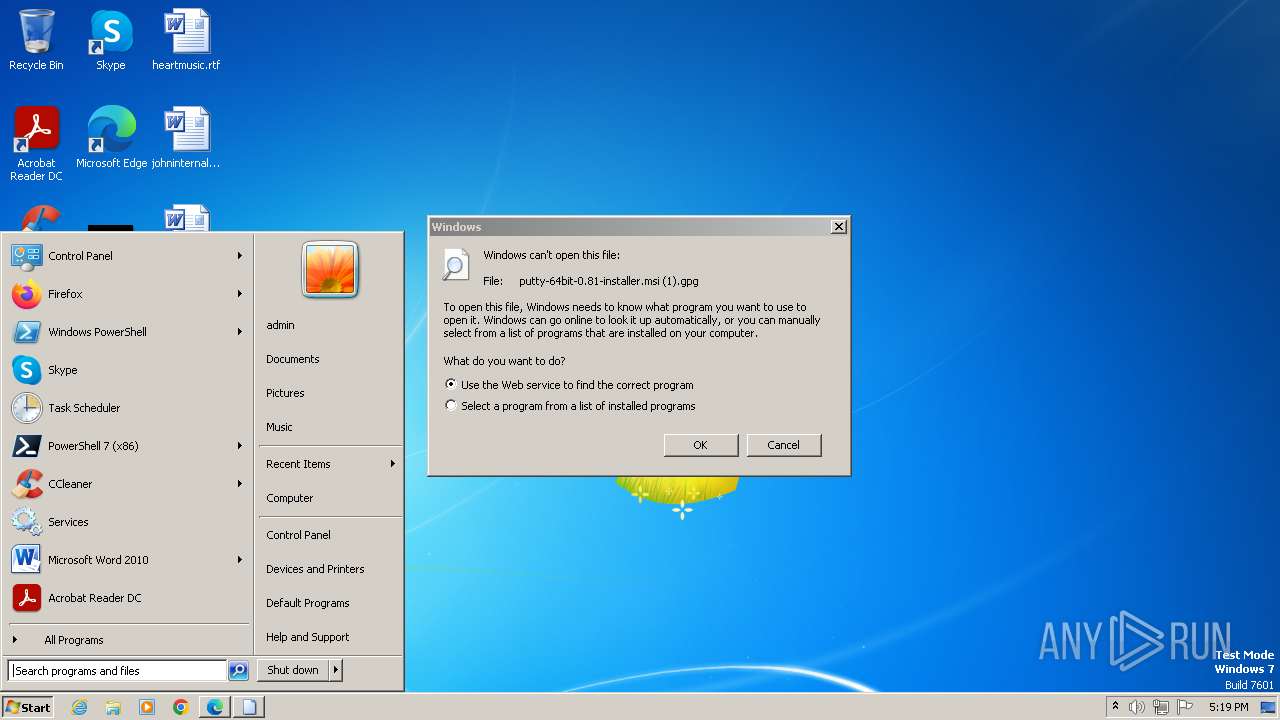Expand Windows PowerShell jump list arrow
Image resolution: width=1280 pixels, height=720 pixels.
[240, 332]
